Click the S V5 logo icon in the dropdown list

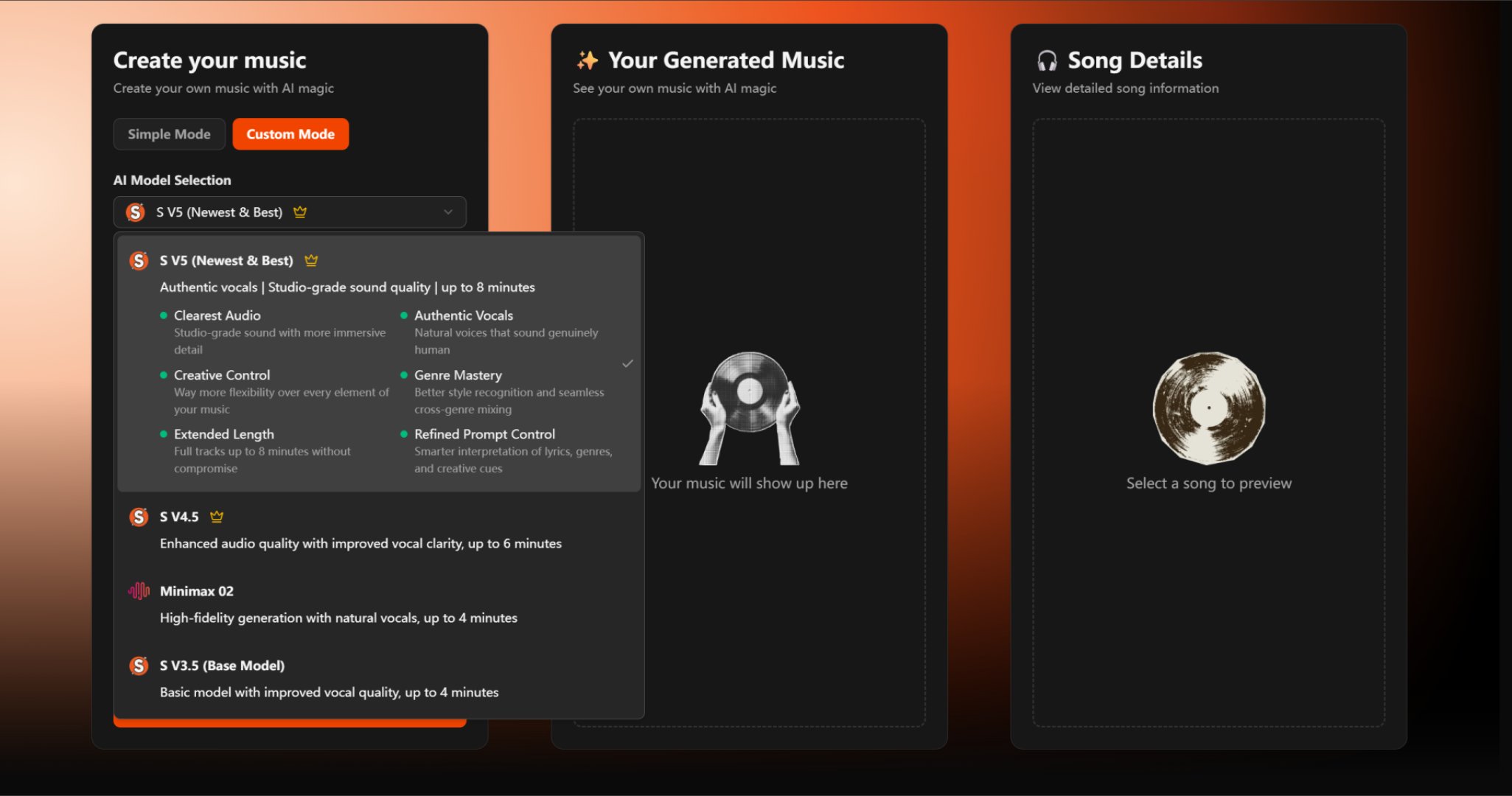click(x=139, y=260)
